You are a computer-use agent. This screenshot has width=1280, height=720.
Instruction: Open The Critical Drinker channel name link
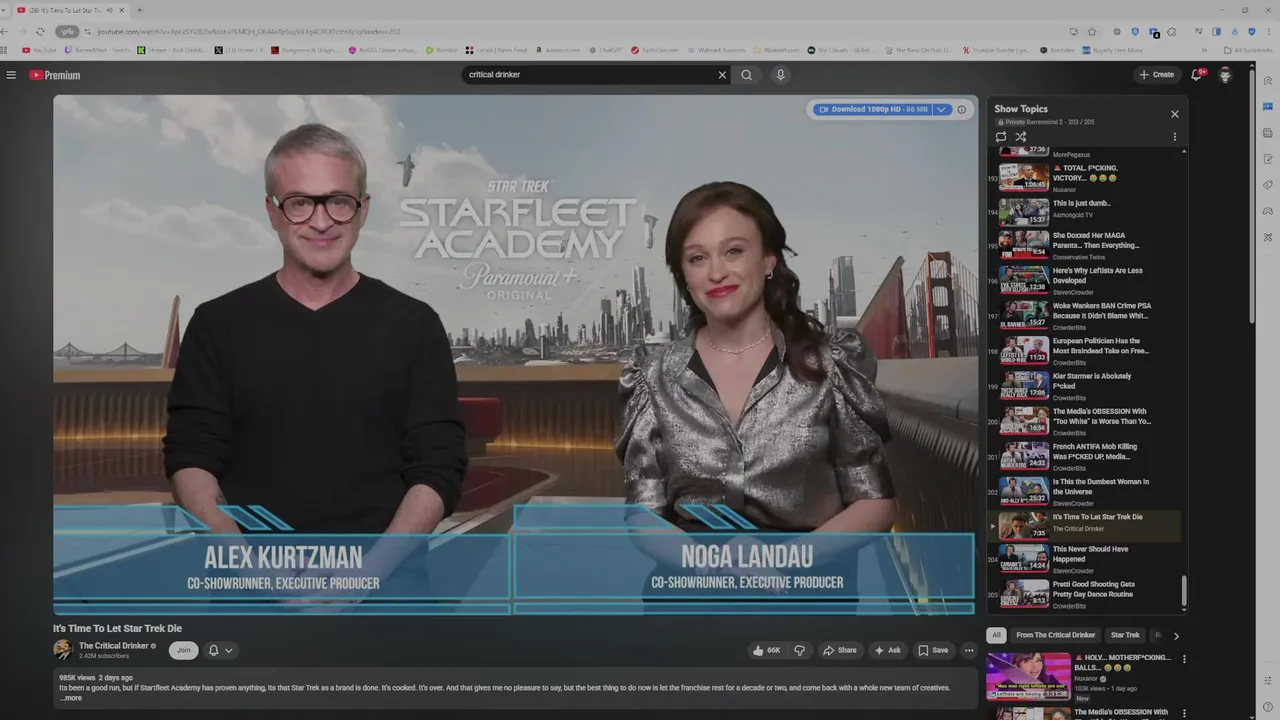tap(115, 646)
